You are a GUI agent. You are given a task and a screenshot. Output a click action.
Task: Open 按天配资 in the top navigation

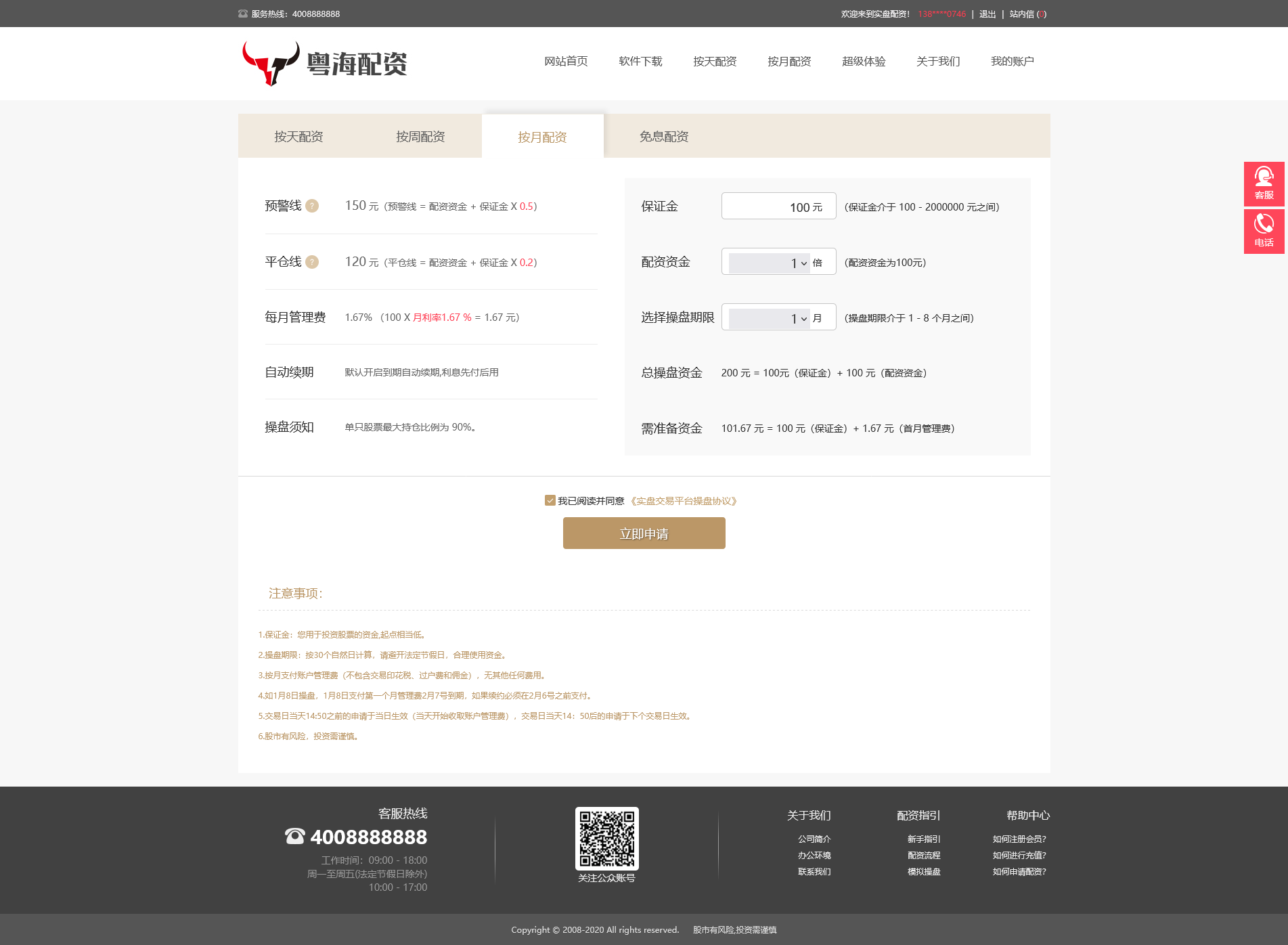click(715, 62)
